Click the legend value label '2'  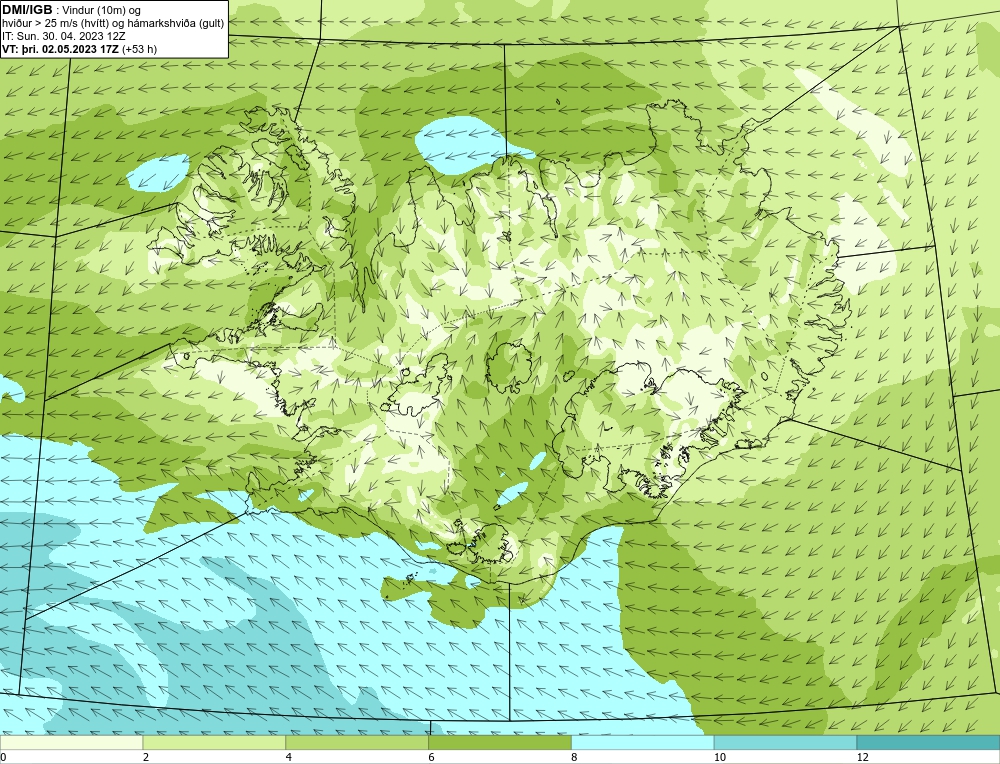[146, 757]
